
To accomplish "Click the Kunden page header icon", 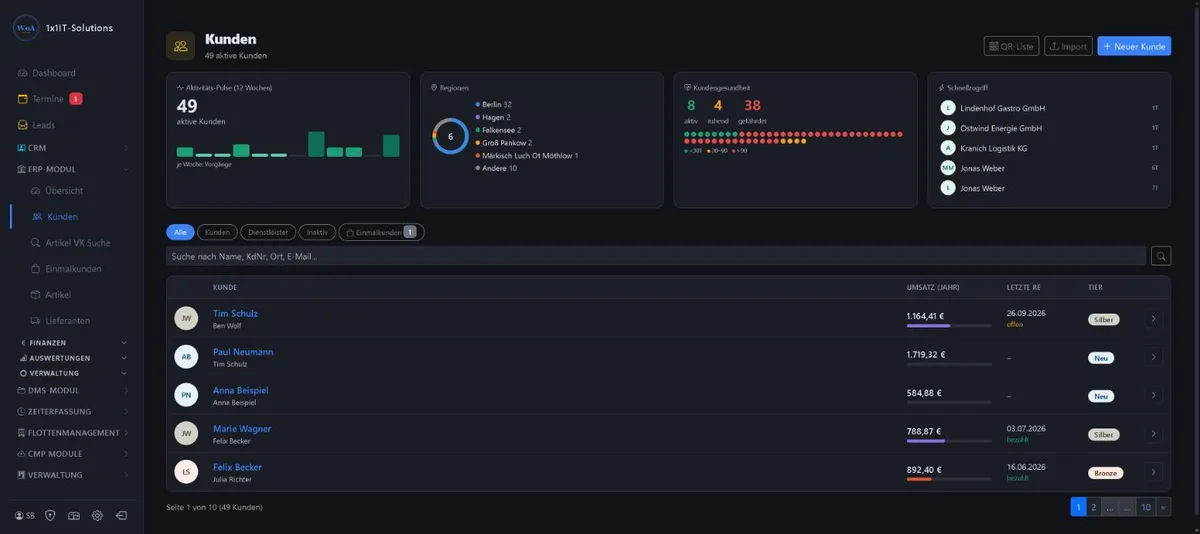I will pyautogui.click(x=181, y=46).
